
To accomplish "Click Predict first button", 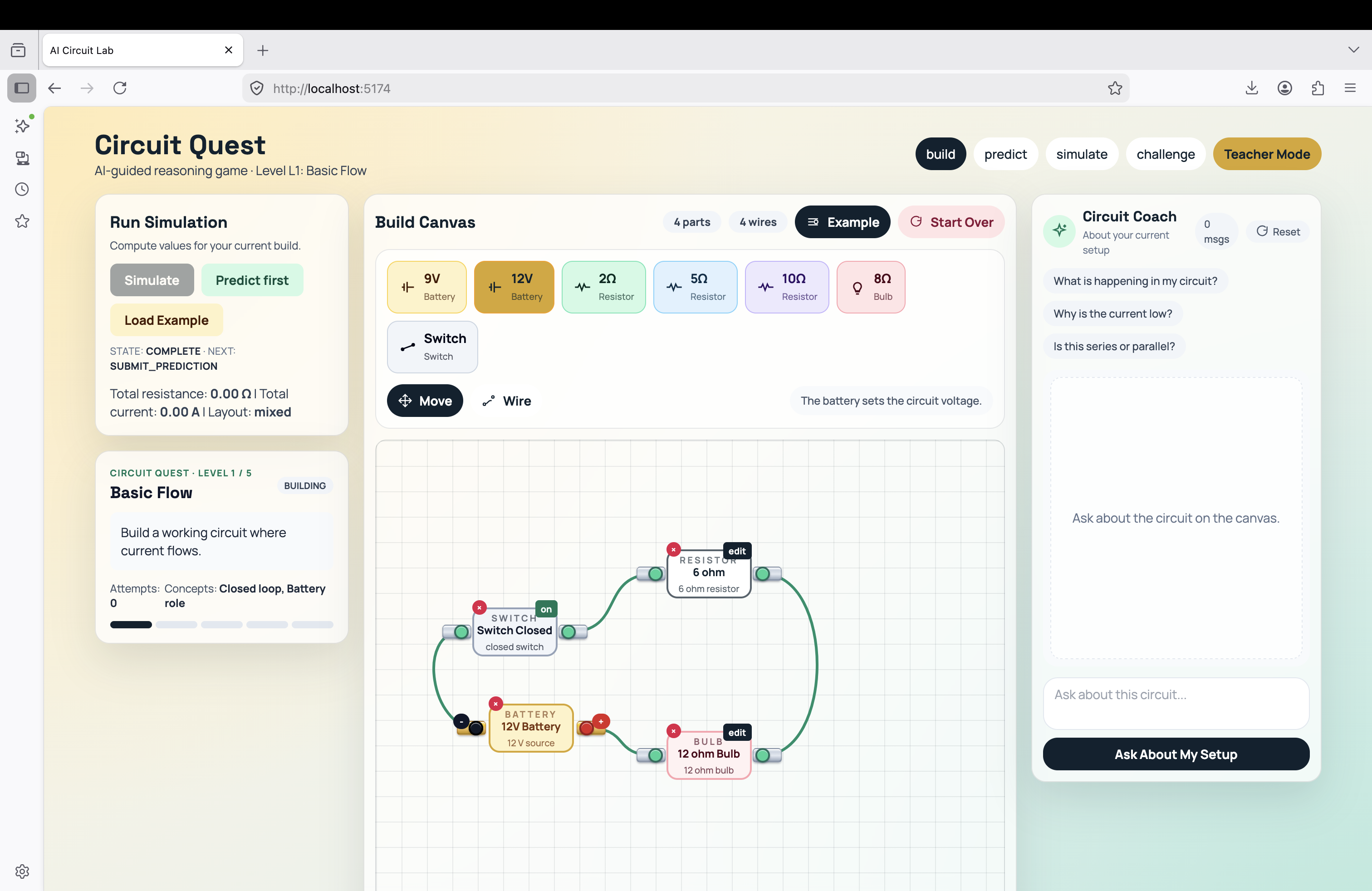I will (252, 280).
